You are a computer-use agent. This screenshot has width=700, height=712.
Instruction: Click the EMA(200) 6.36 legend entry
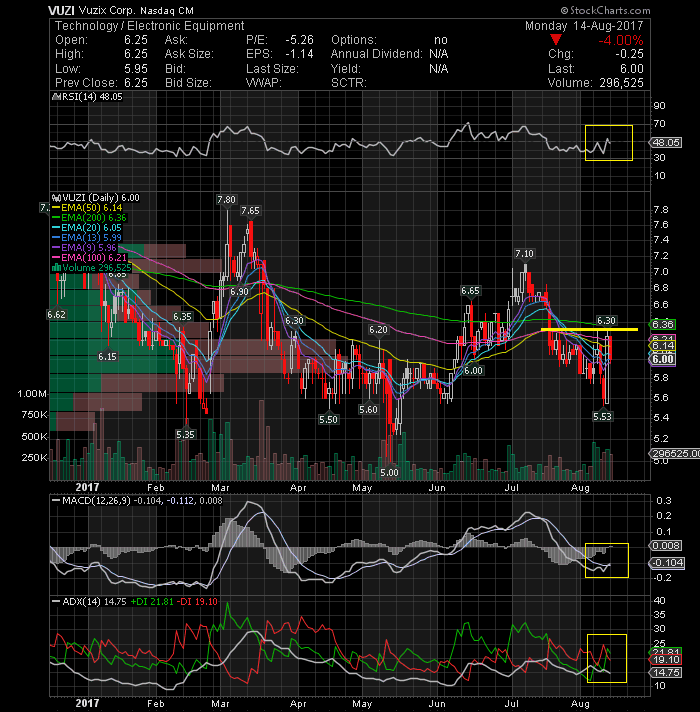[94, 218]
